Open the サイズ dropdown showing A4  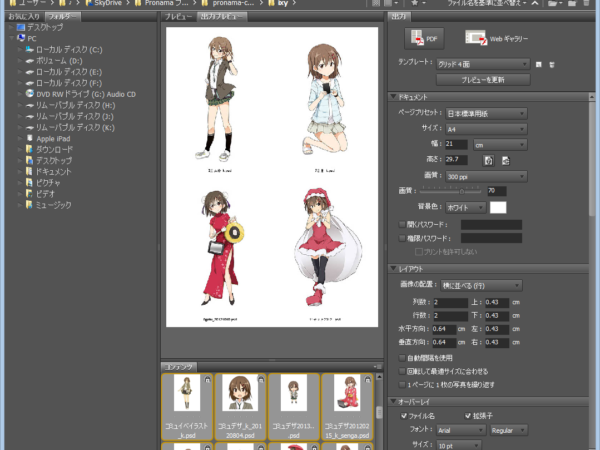coord(486,129)
